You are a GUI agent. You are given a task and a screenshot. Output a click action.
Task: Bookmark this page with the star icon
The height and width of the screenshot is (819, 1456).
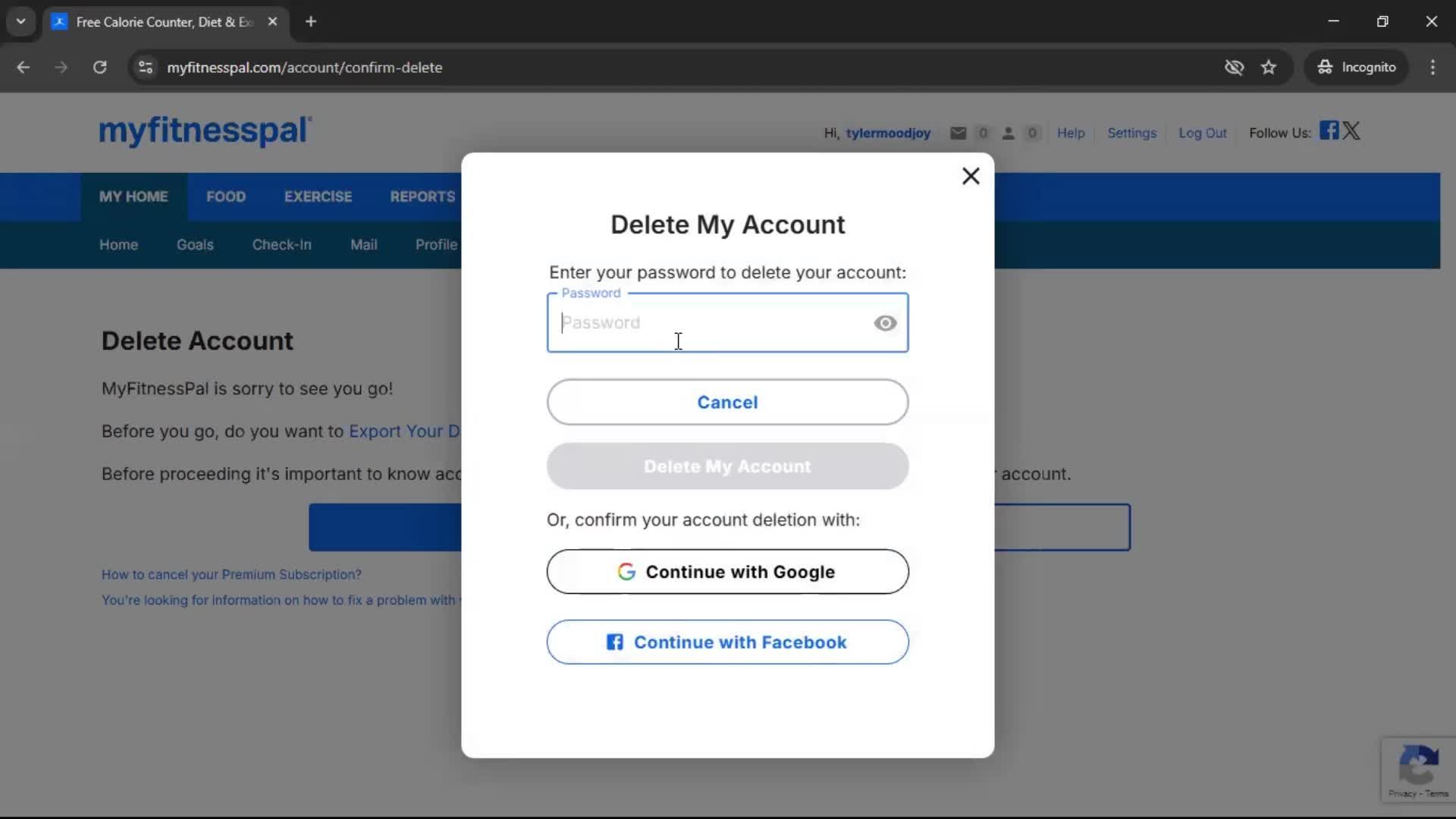(x=1269, y=67)
